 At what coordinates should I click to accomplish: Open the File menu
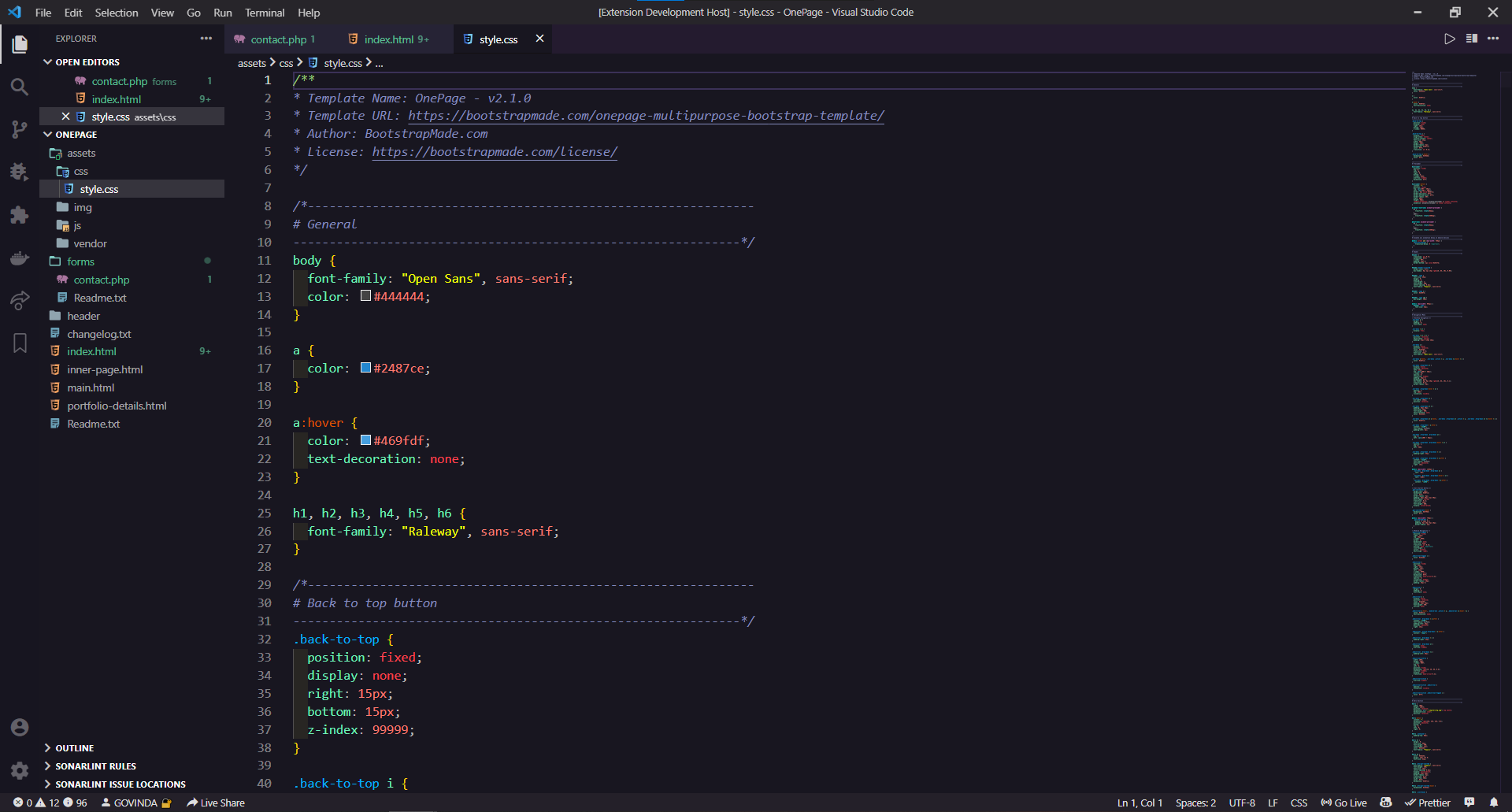[43, 13]
